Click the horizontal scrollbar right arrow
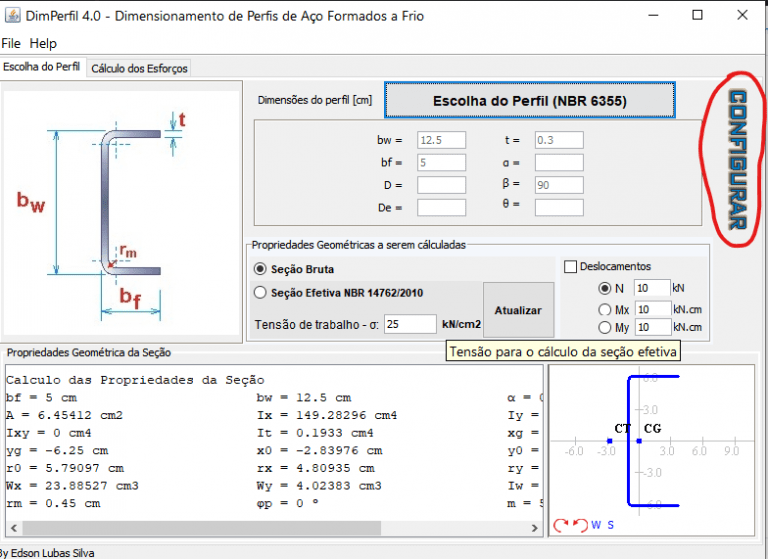The width and height of the screenshot is (768, 559). tap(534, 528)
